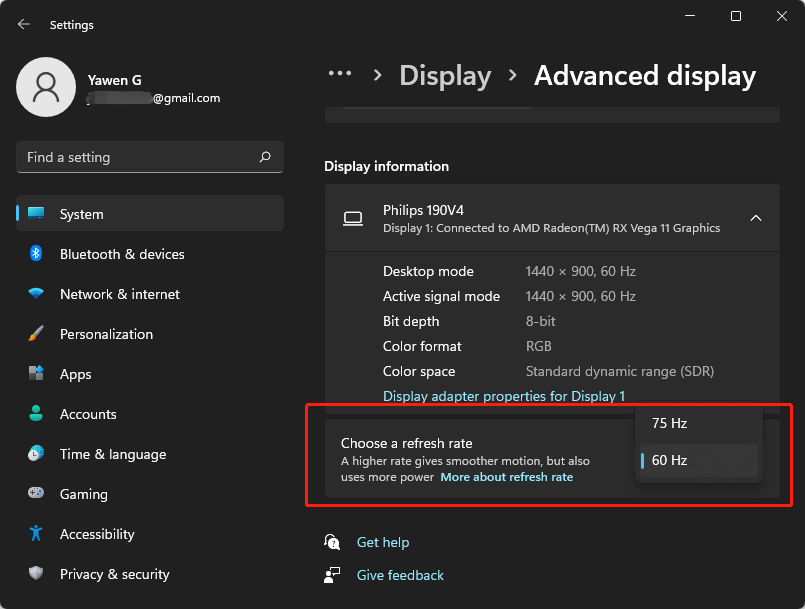Open Bluetooth & devices settings icon
Viewport: 805px width, 609px height.
pyautogui.click(x=37, y=254)
